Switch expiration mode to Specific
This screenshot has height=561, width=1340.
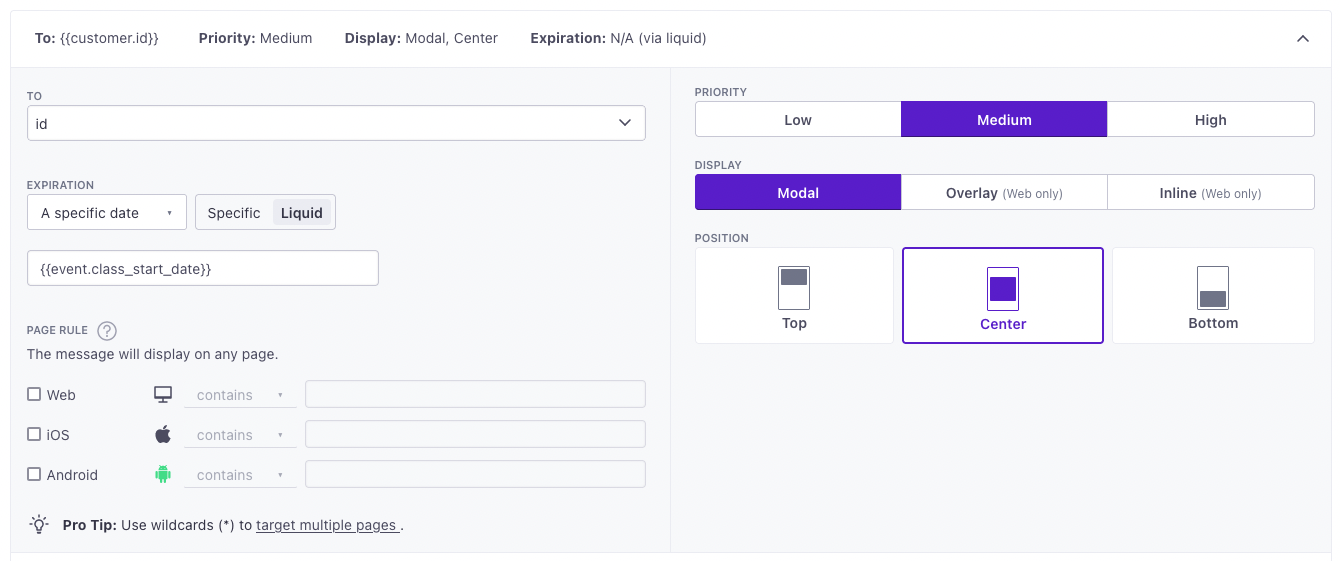234,213
